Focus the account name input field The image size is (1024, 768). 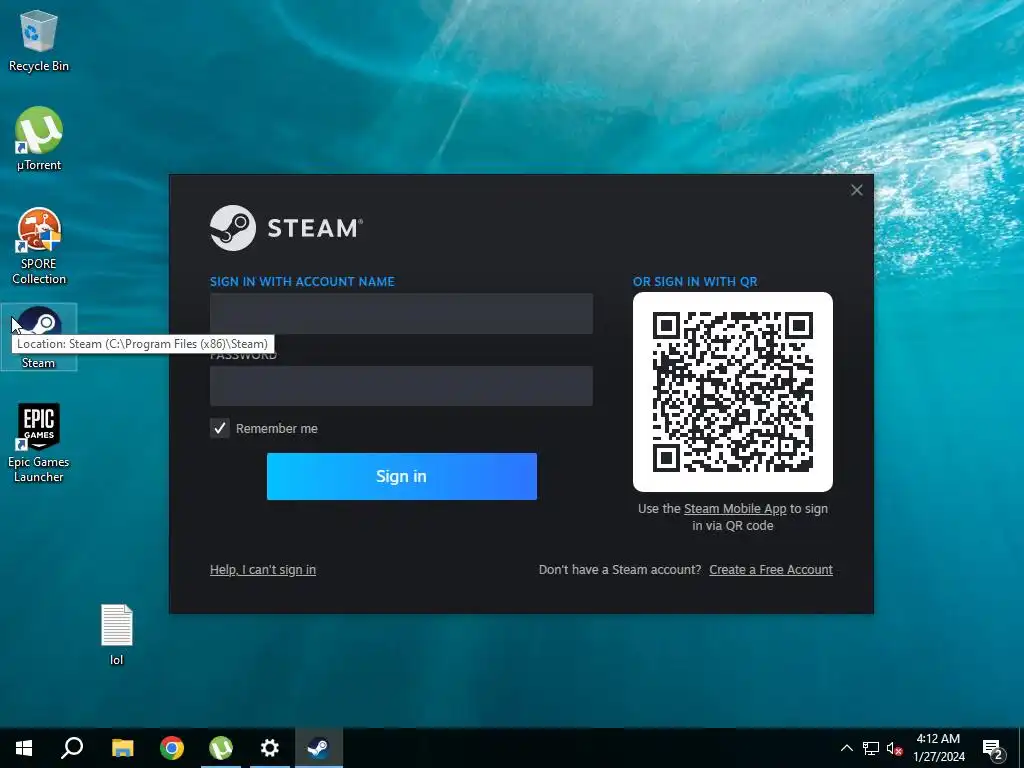pos(401,313)
